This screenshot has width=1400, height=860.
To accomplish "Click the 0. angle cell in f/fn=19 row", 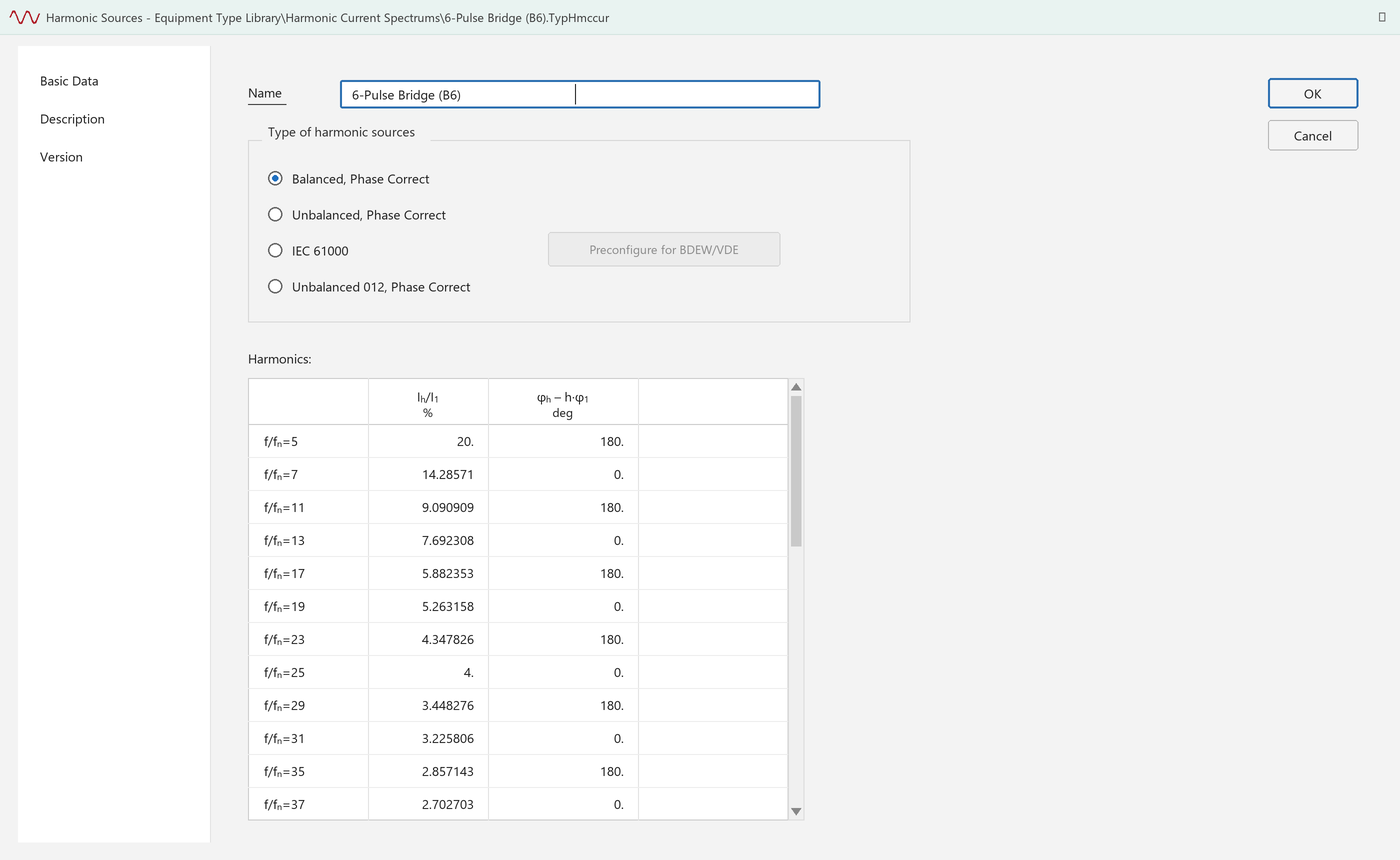I will [x=563, y=606].
